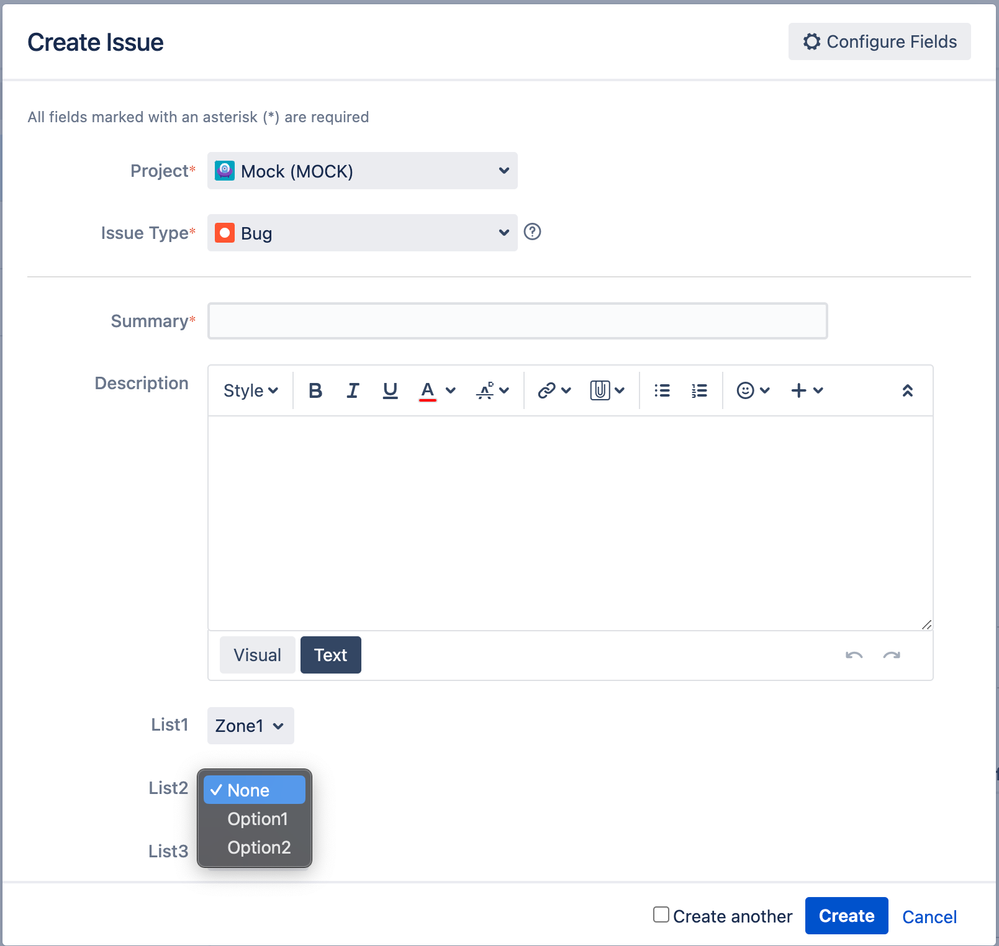Select Option2 in the List2 menu
The image size is (999, 946).
point(254,847)
